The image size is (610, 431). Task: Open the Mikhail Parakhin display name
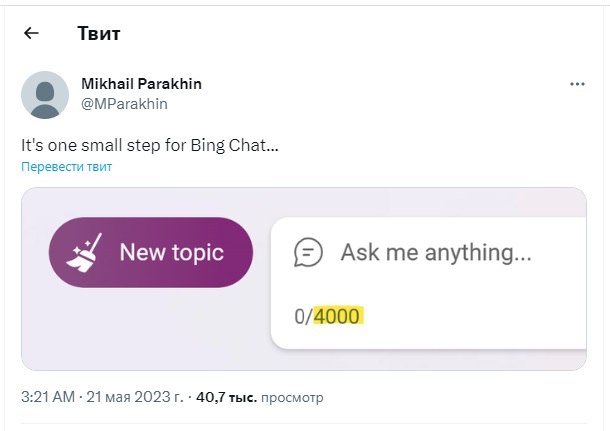(141, 84)
